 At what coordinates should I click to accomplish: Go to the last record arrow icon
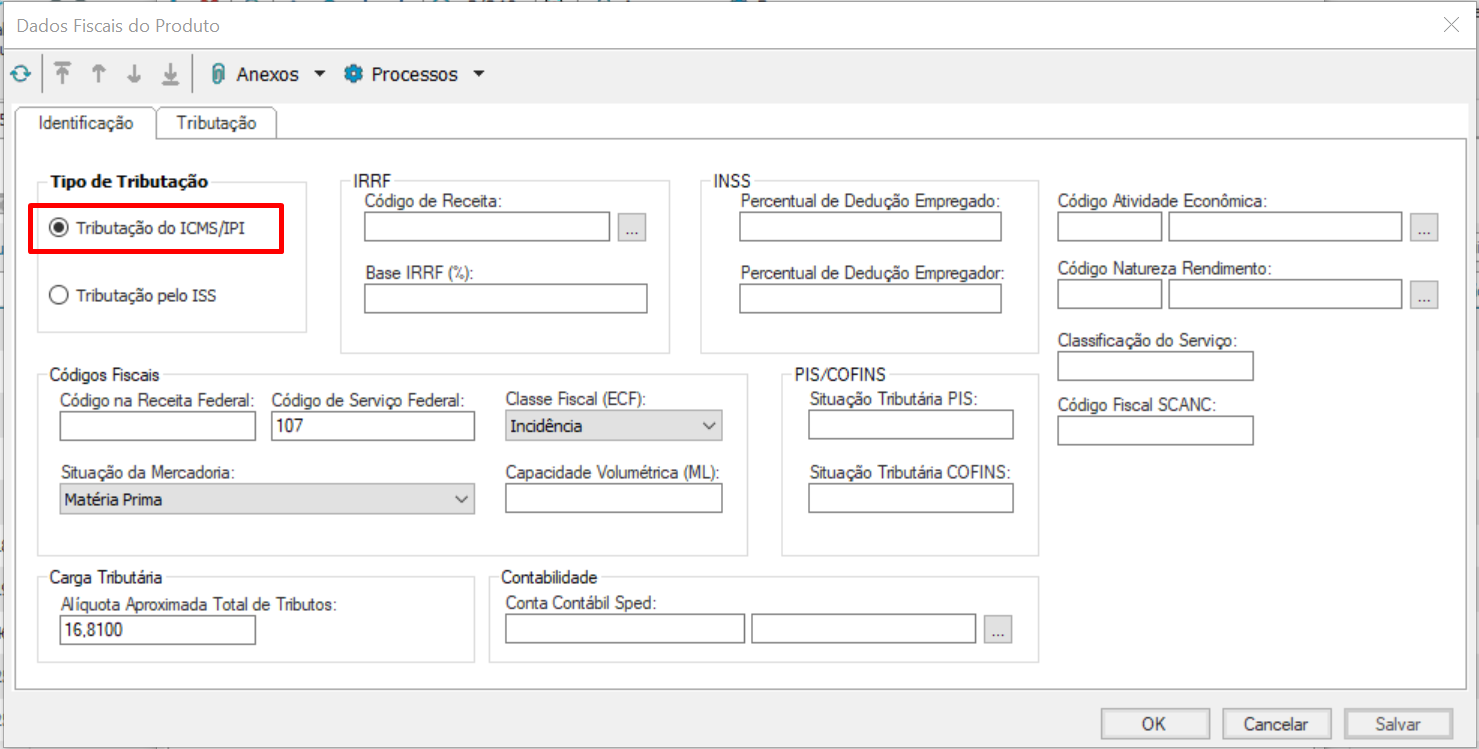[171, 74]
